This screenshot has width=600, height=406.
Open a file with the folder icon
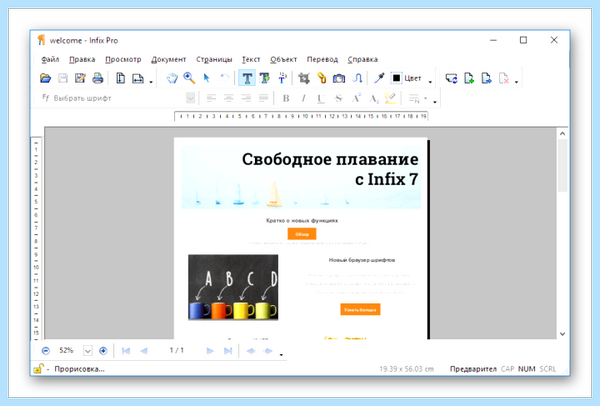click(45, 78)
